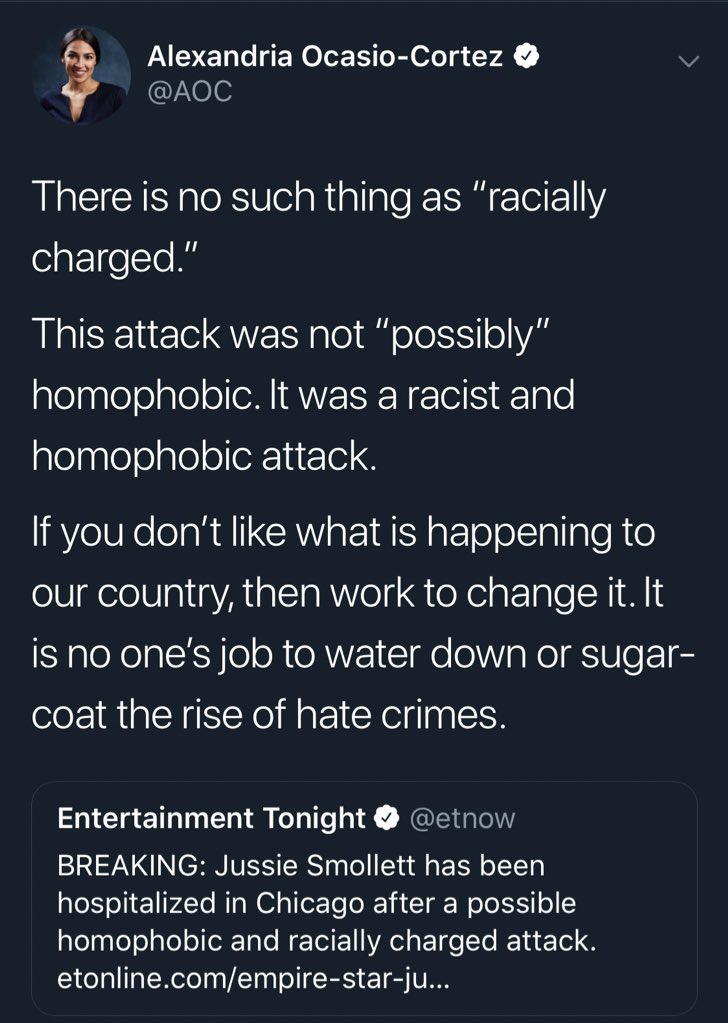This screenshot has height=1023, width=728.
Task: Open the tweet options chevron menu
Action: point(689,62)
